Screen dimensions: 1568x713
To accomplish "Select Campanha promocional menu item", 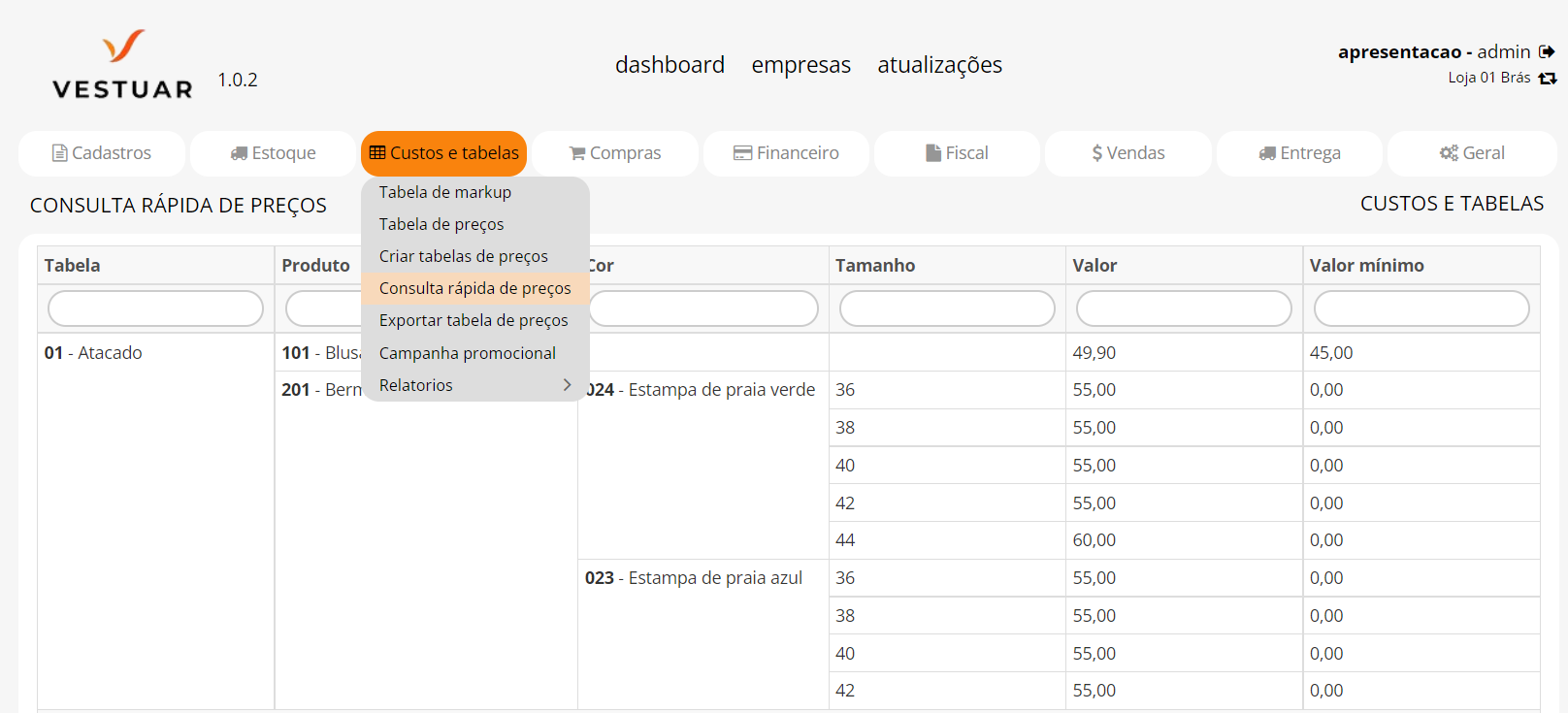I will coord(475,353).
